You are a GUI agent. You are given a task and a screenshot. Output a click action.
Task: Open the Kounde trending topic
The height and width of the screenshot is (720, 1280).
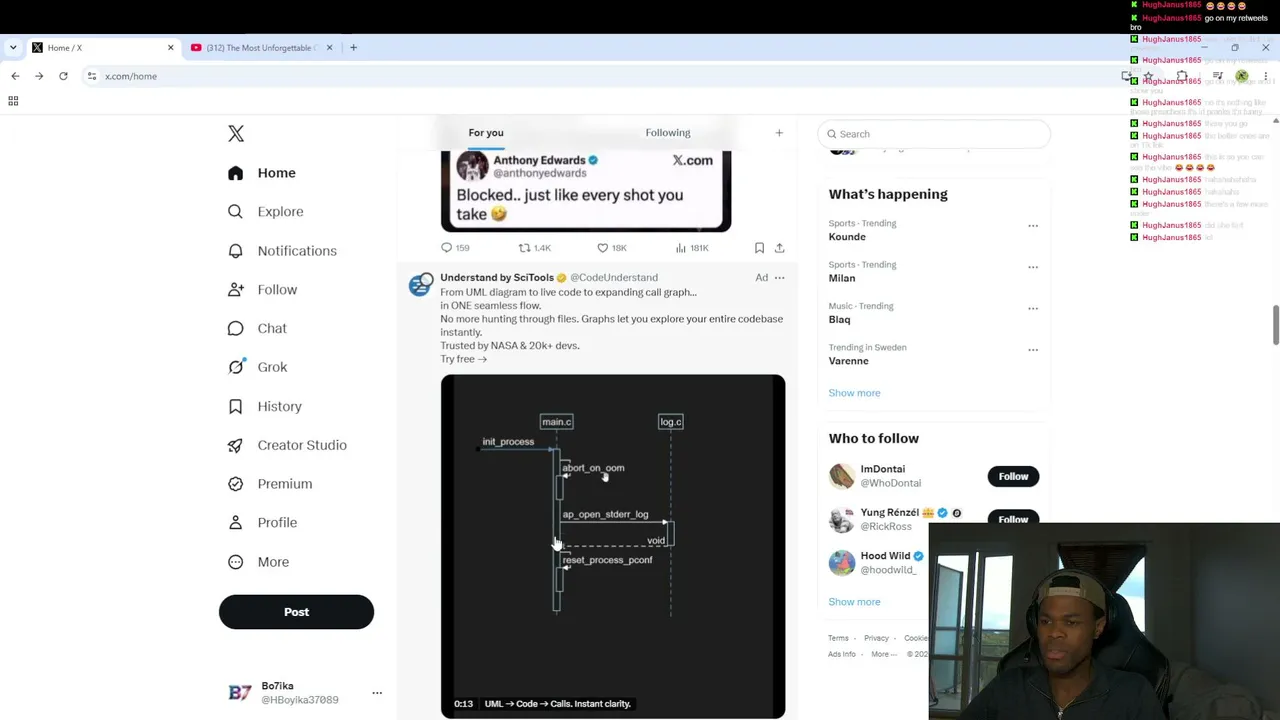coord(847,237)
